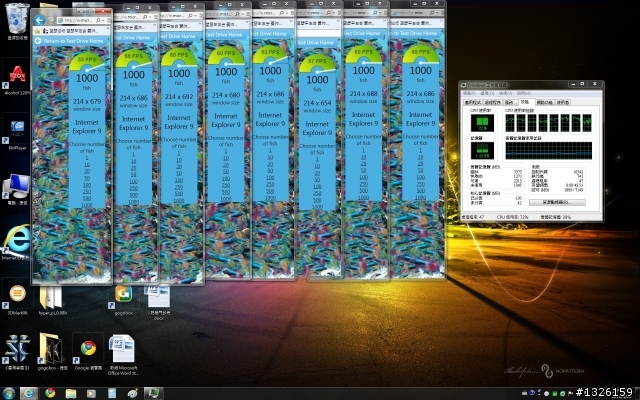Open the .docx file icon beside gogobox
The image size is (640, 400).
pos(158,302)
